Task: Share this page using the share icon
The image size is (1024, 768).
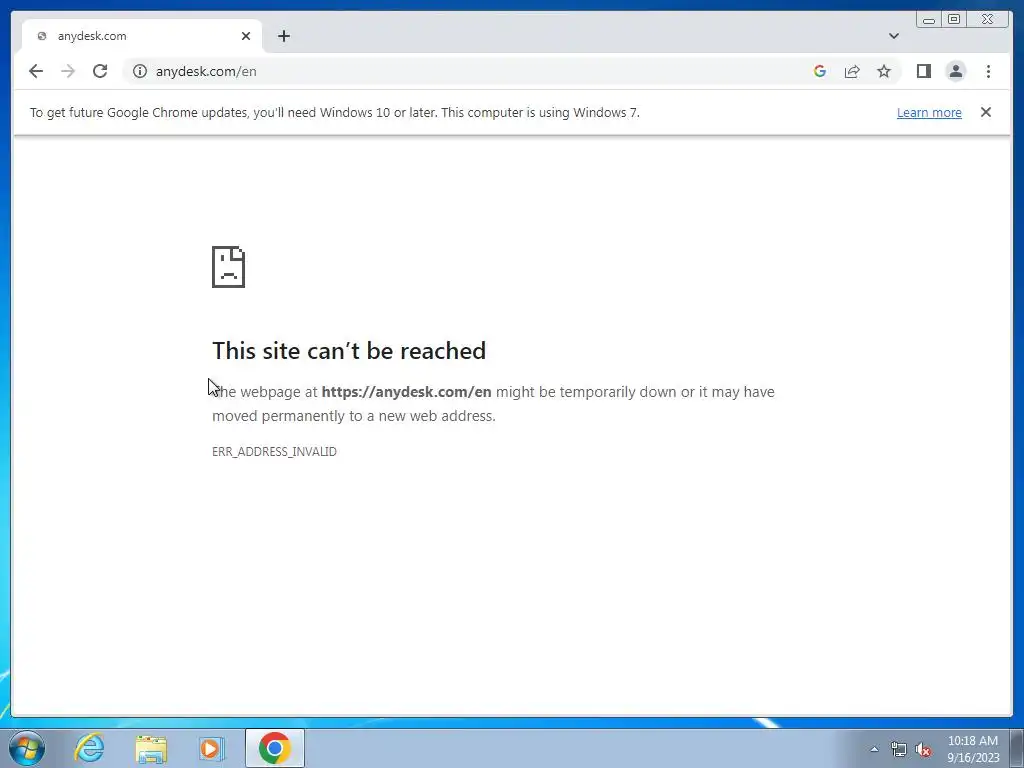Action: 852,71
